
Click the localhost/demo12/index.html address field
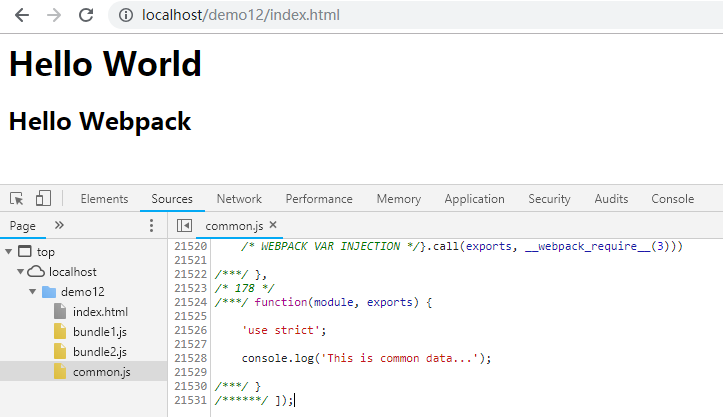click(x=241, y=15)
